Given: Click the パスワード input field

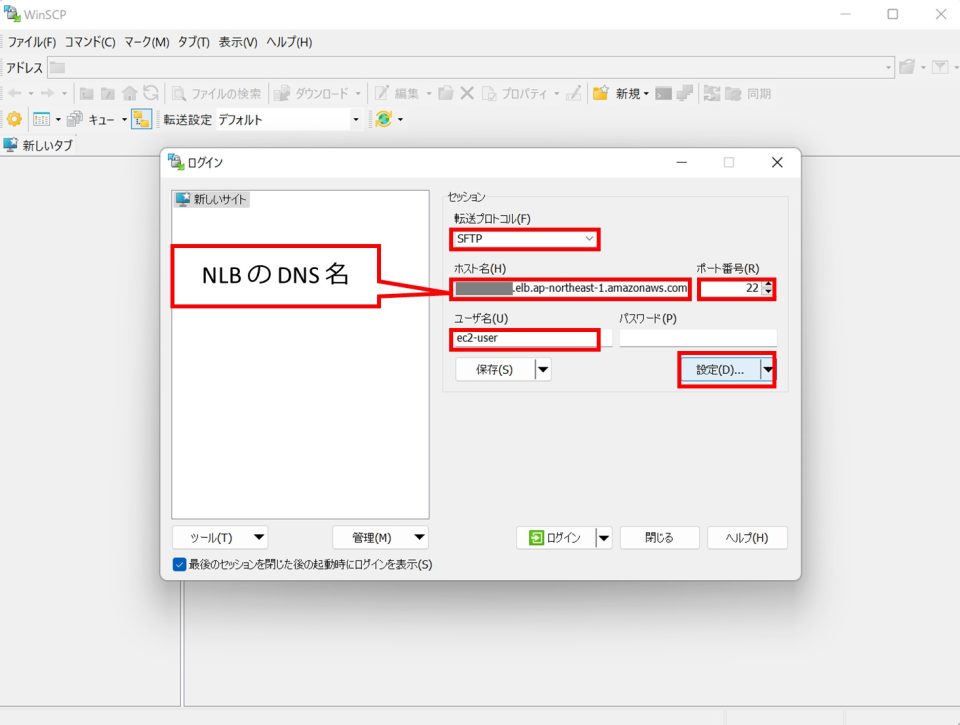Looking at the screenshot, I should 697,337.
